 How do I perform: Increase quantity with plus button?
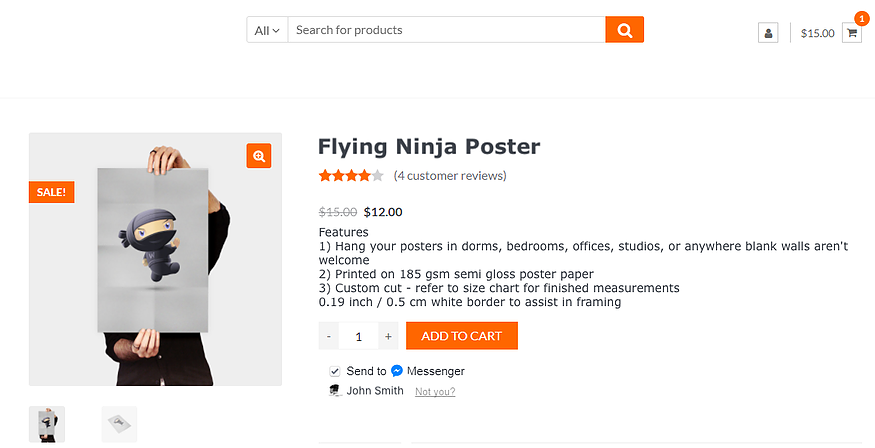[x=388, y=336]
